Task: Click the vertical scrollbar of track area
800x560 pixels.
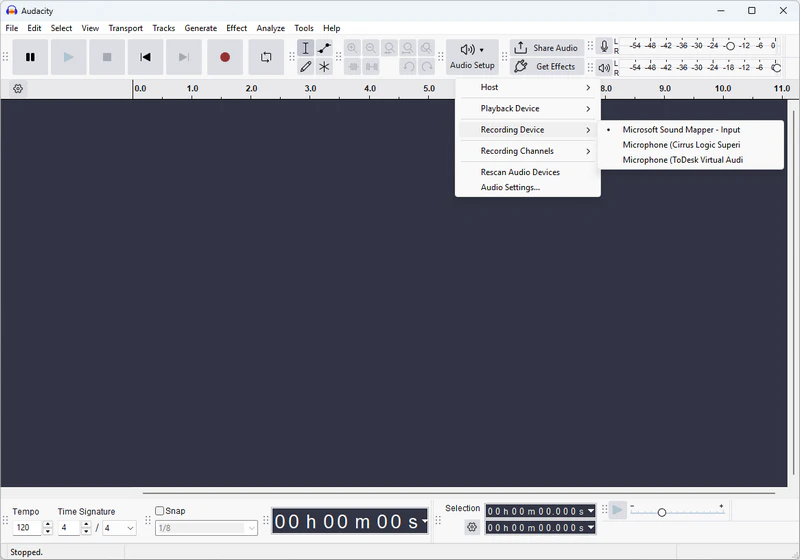Action: [x=792, y=293]
